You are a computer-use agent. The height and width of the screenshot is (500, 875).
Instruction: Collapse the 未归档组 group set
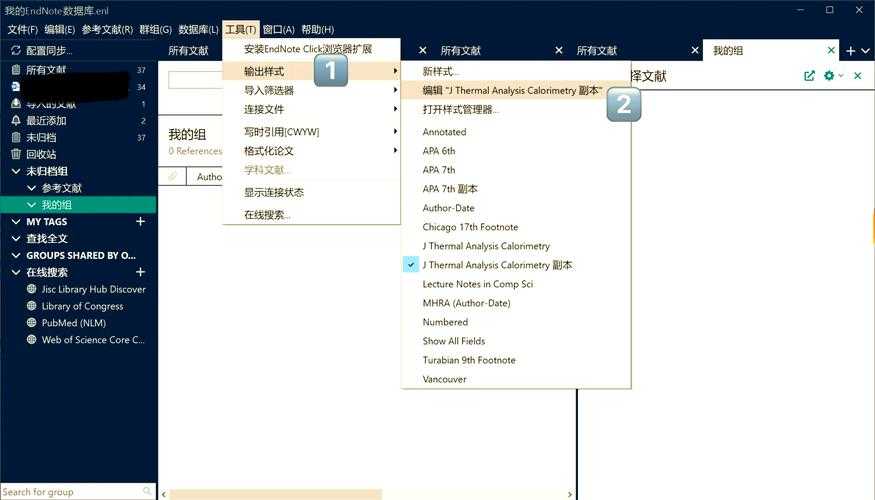click(16, 171)
